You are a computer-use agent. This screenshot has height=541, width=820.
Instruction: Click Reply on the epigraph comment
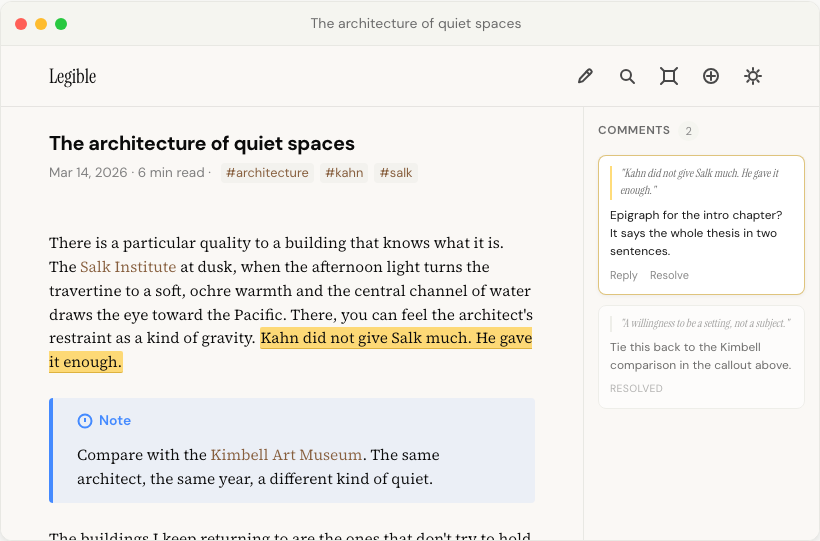pos(623,275)
